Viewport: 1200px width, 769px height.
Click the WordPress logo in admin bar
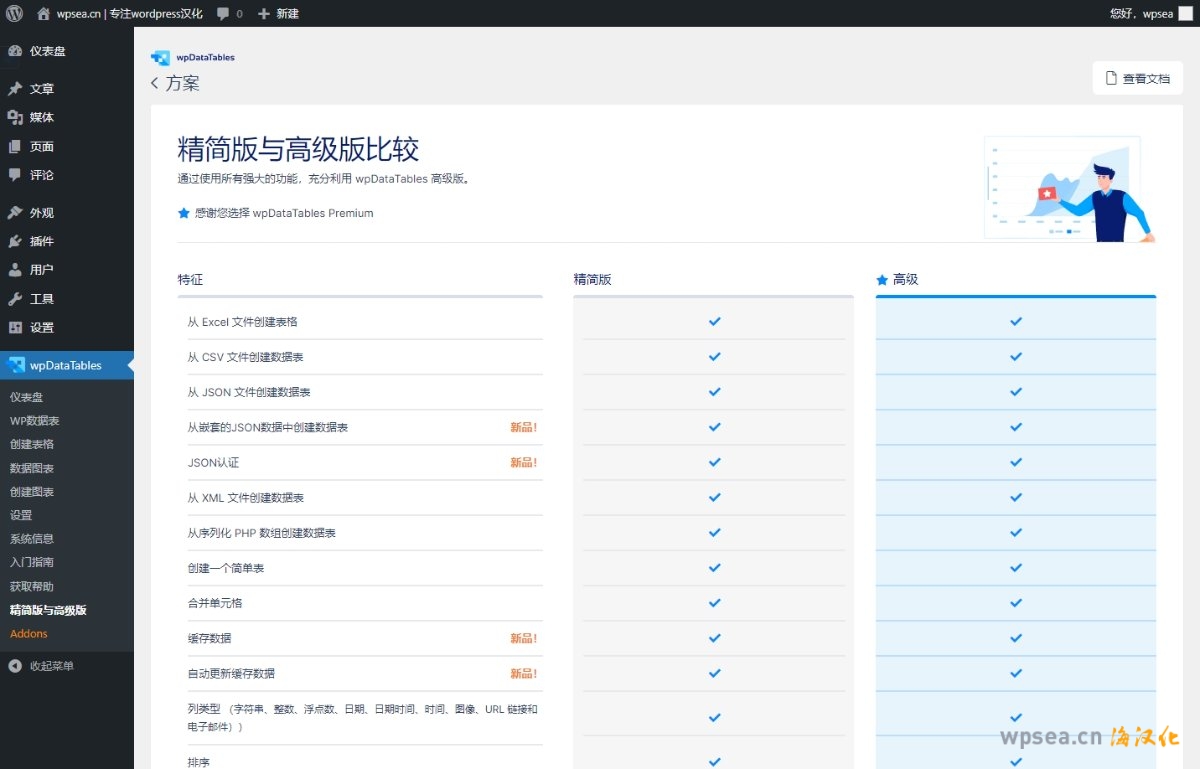tap(14, 13)
